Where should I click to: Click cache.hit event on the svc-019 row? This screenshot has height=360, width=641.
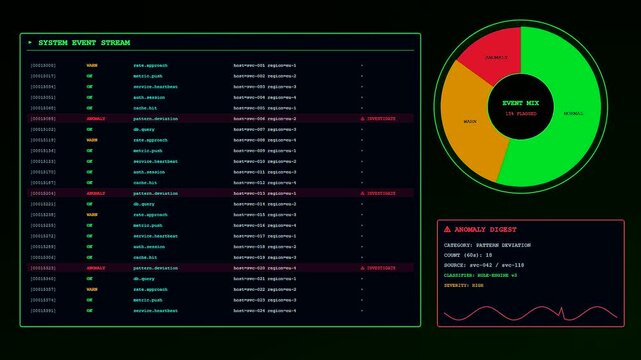pos(145,257)
